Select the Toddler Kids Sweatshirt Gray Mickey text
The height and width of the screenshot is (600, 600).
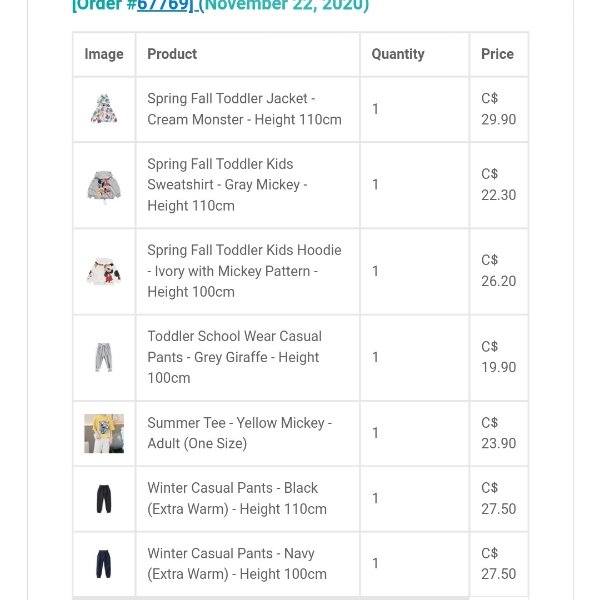click(x=227, y=185)
